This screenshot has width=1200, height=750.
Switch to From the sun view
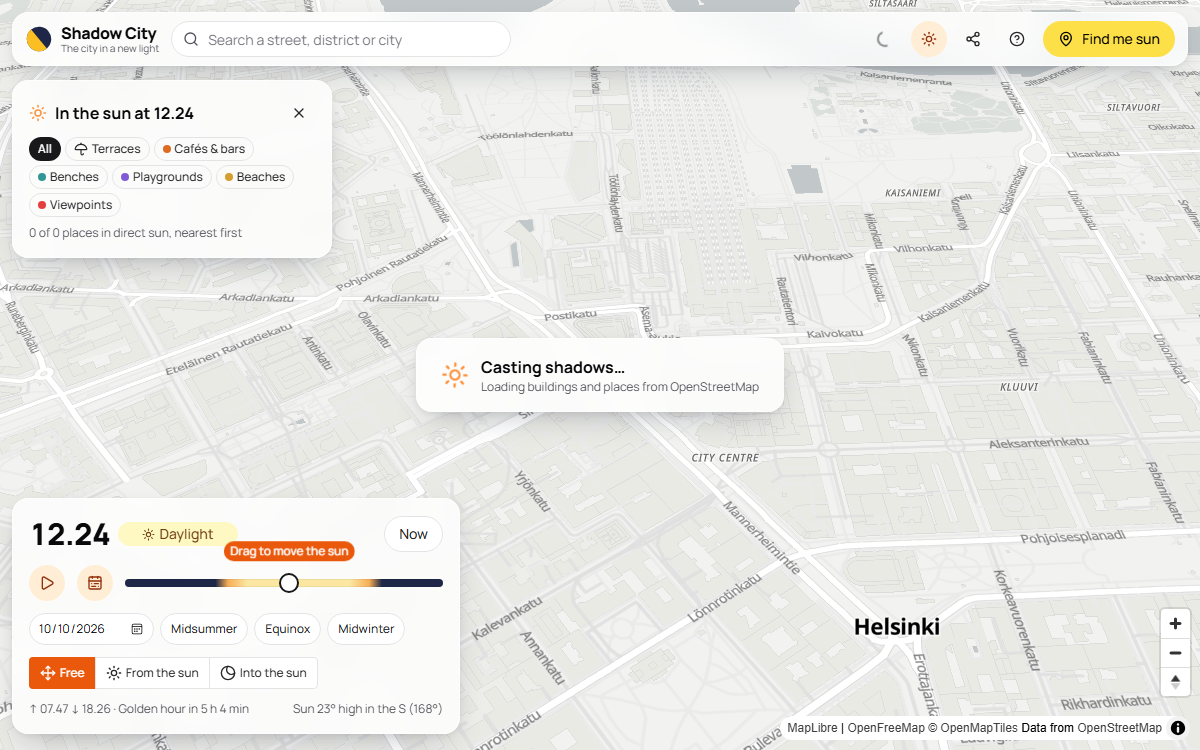[152, 673]
